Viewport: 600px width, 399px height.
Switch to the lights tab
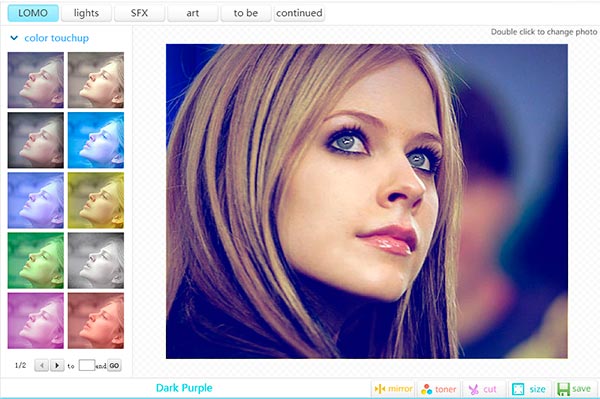86,13
